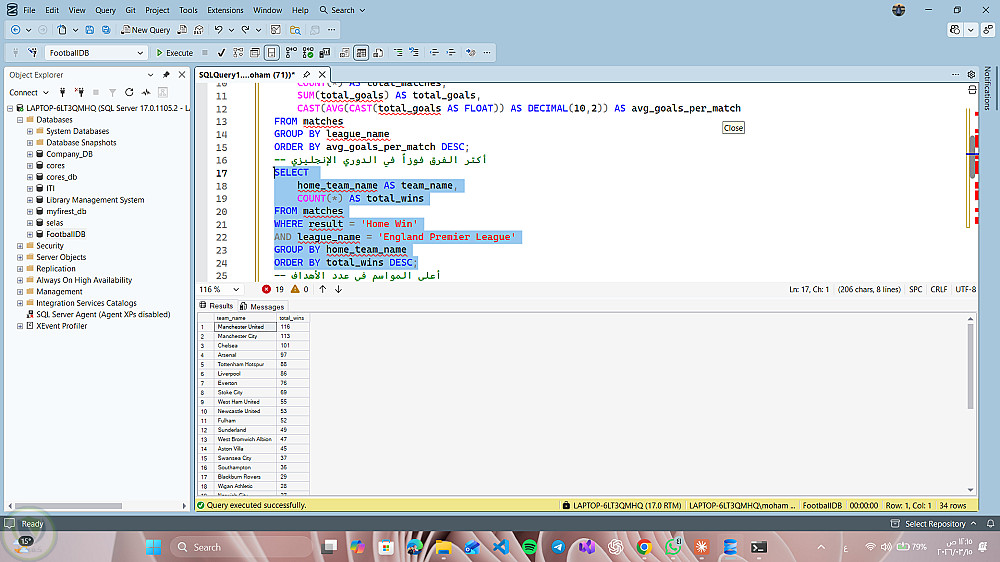This screenshot has height=562, width=1000.
Task: Open Spotify from the Windows taskbar
Action: coord(530,547)
